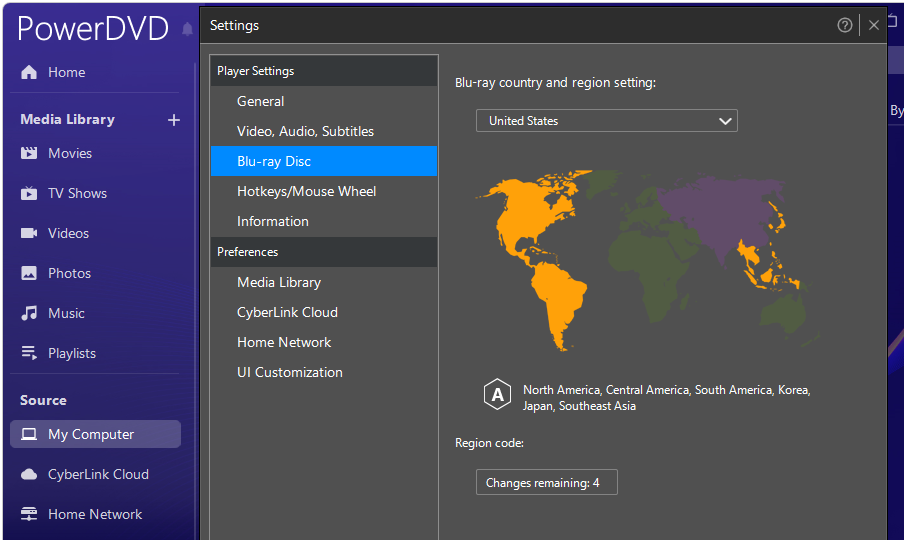The height and width of the screenshot is (540, 904).
Task: Click the Player Settings section header
Action: pyautogui.click(x=323, y=71)
